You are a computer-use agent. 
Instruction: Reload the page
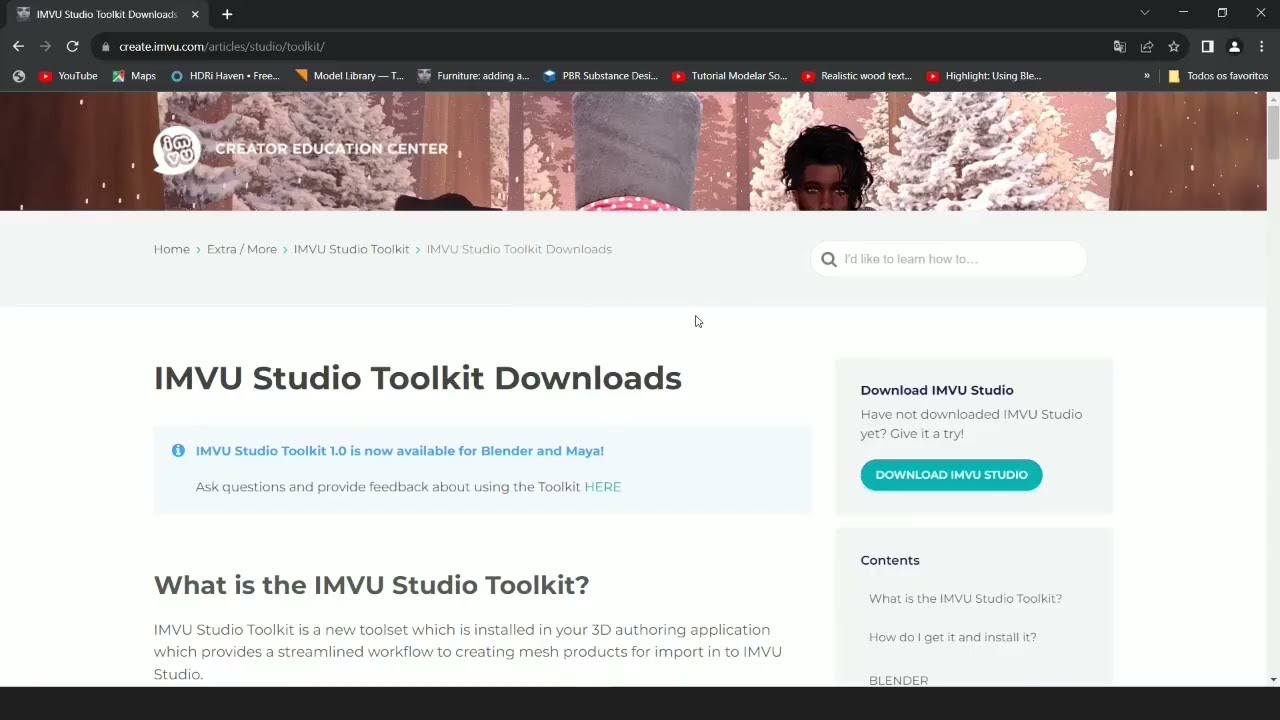[72, 46]
